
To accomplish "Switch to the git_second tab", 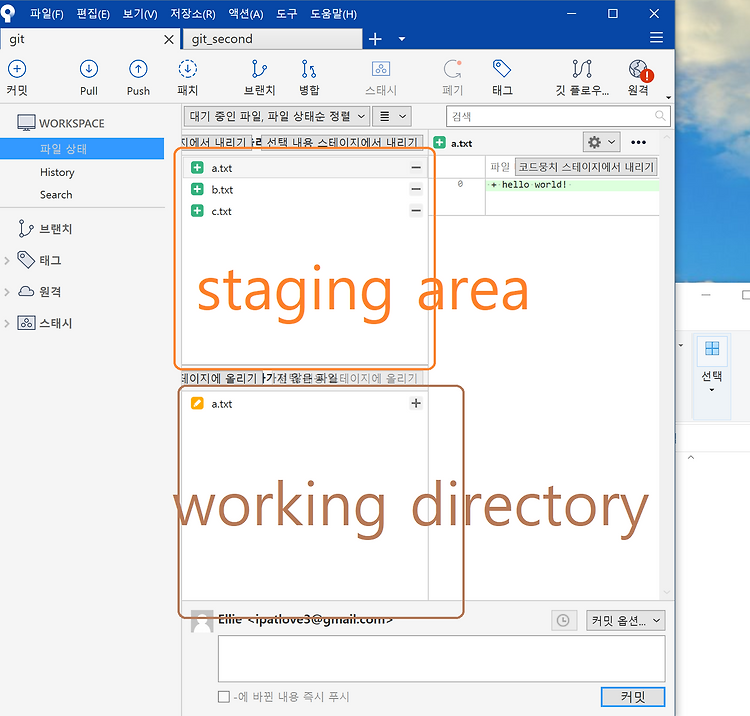I will point(272,39).
